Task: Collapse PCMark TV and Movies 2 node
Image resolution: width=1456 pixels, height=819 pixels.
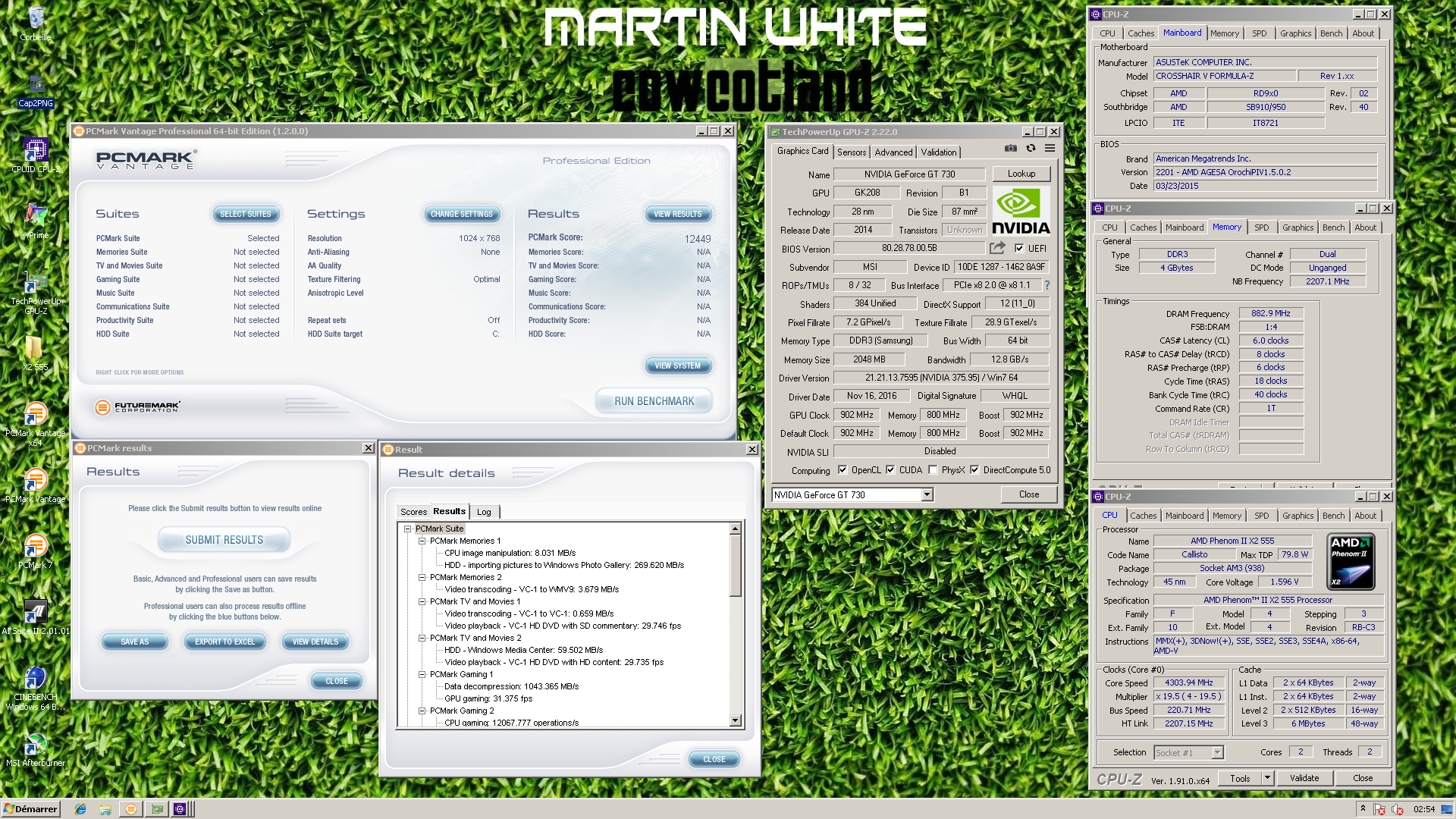Action: [422, 639]
